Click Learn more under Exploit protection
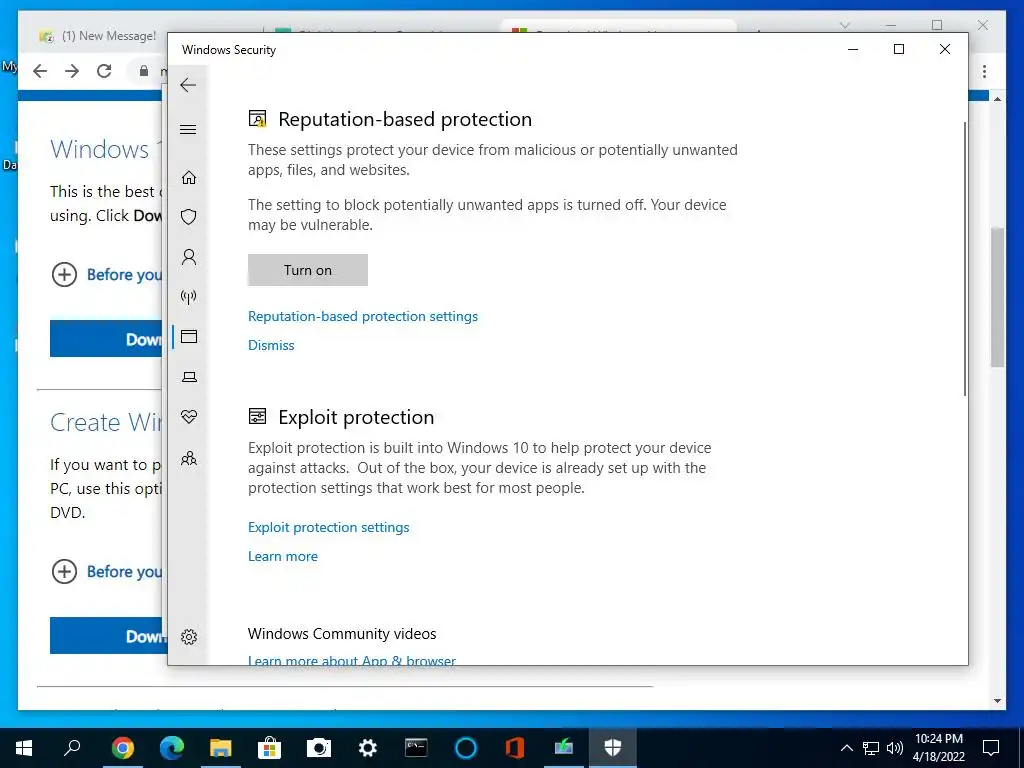 click(x=283, y=556)
